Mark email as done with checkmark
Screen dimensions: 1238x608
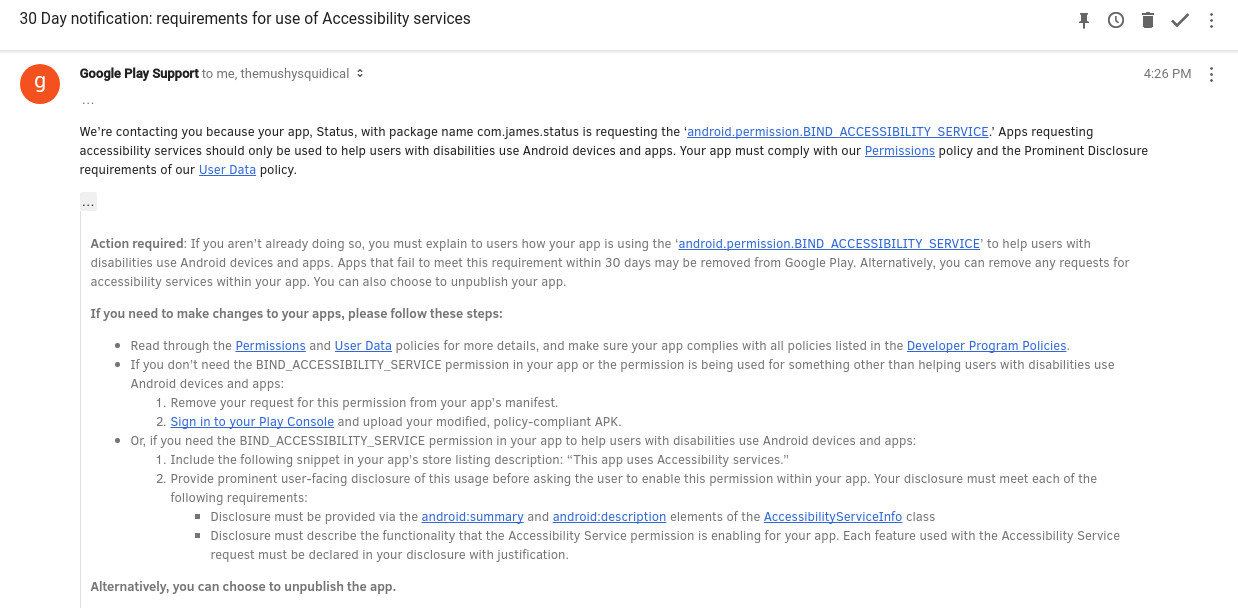pyautogui.click(x=1180, y=20)
